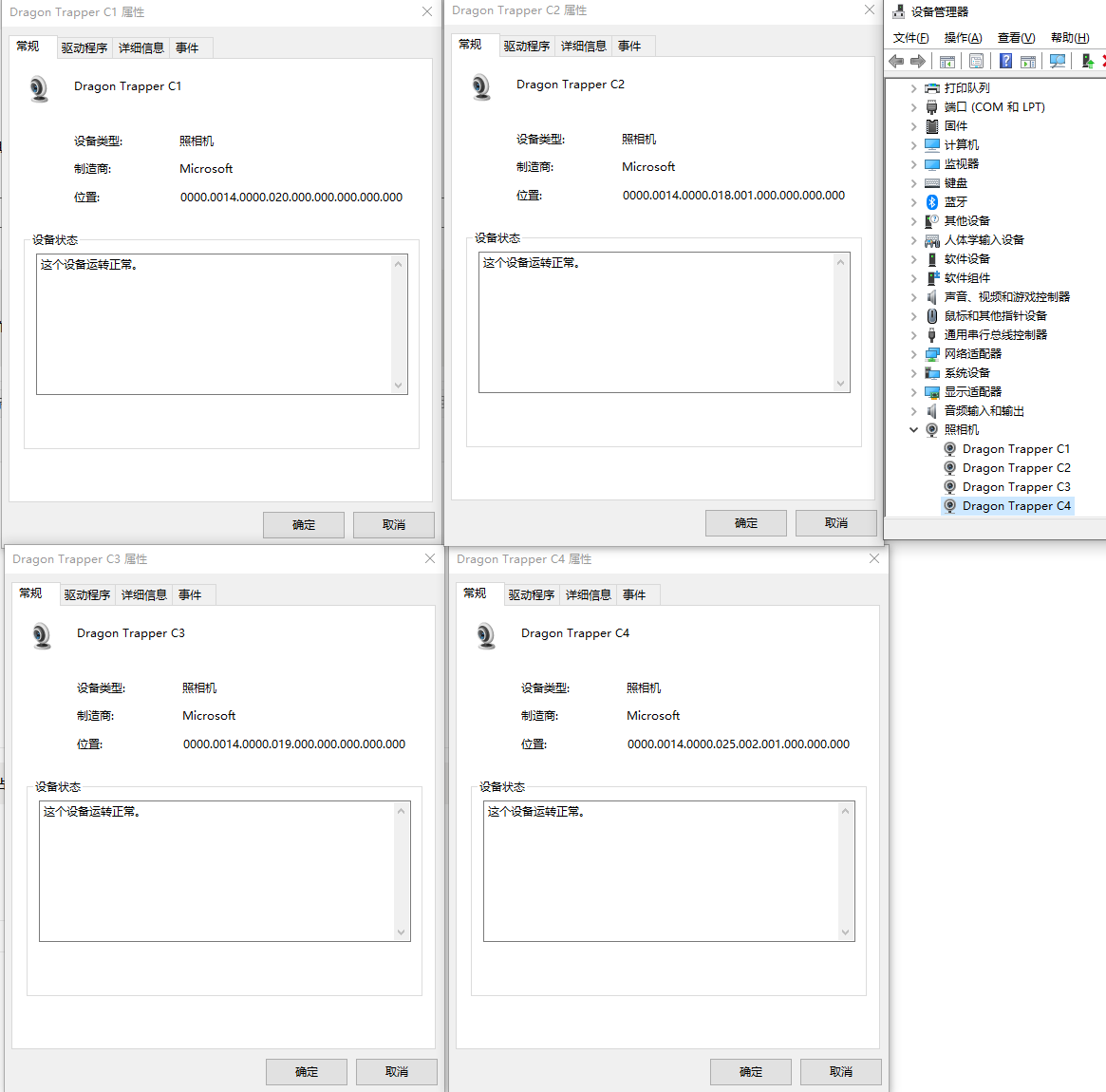Screen dimensions: 1106x1092
Task: Click the firmware chip icon next to 固件
Action: [x=931, y=126]
